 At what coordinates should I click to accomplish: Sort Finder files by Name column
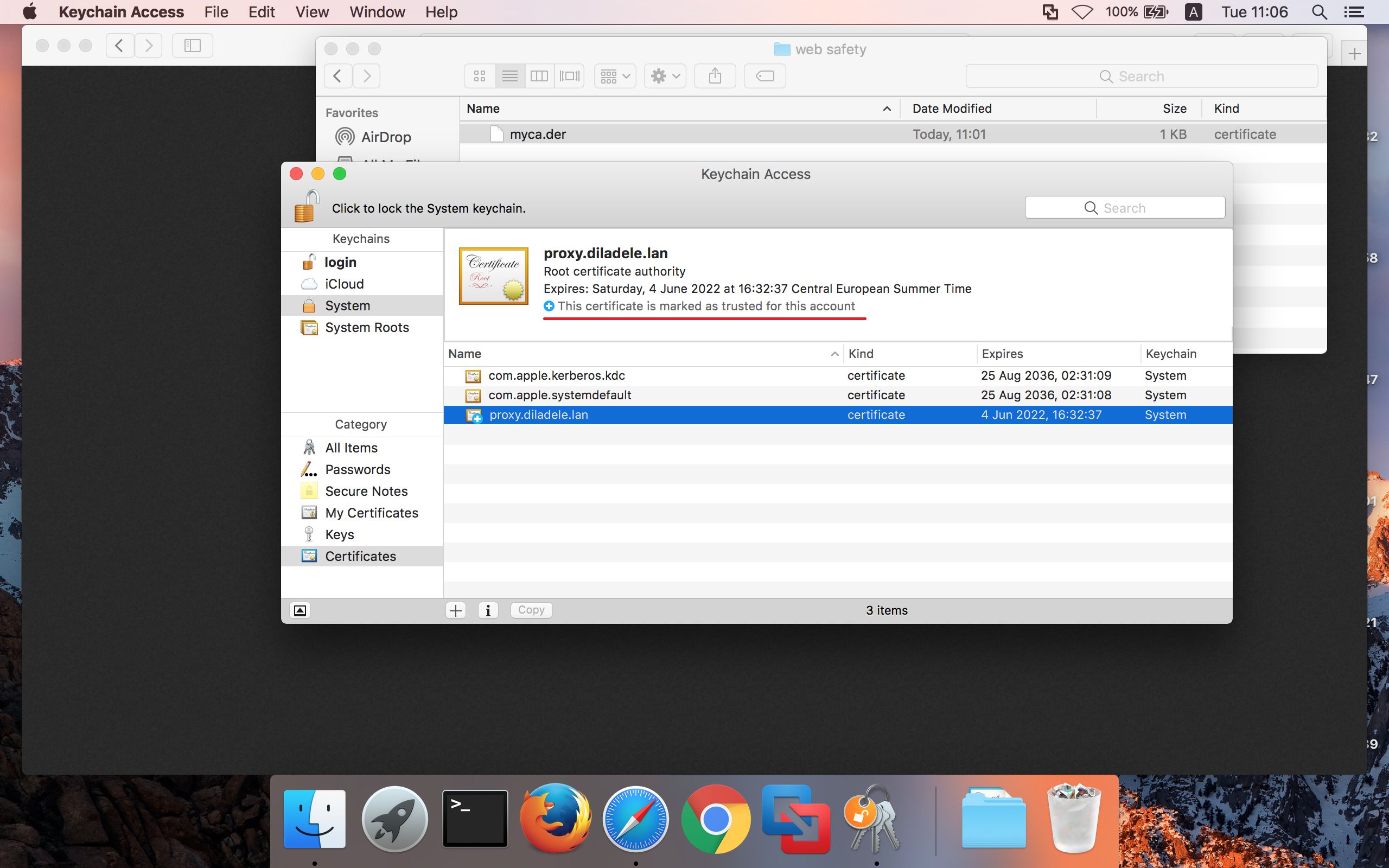tap(679, 108)
